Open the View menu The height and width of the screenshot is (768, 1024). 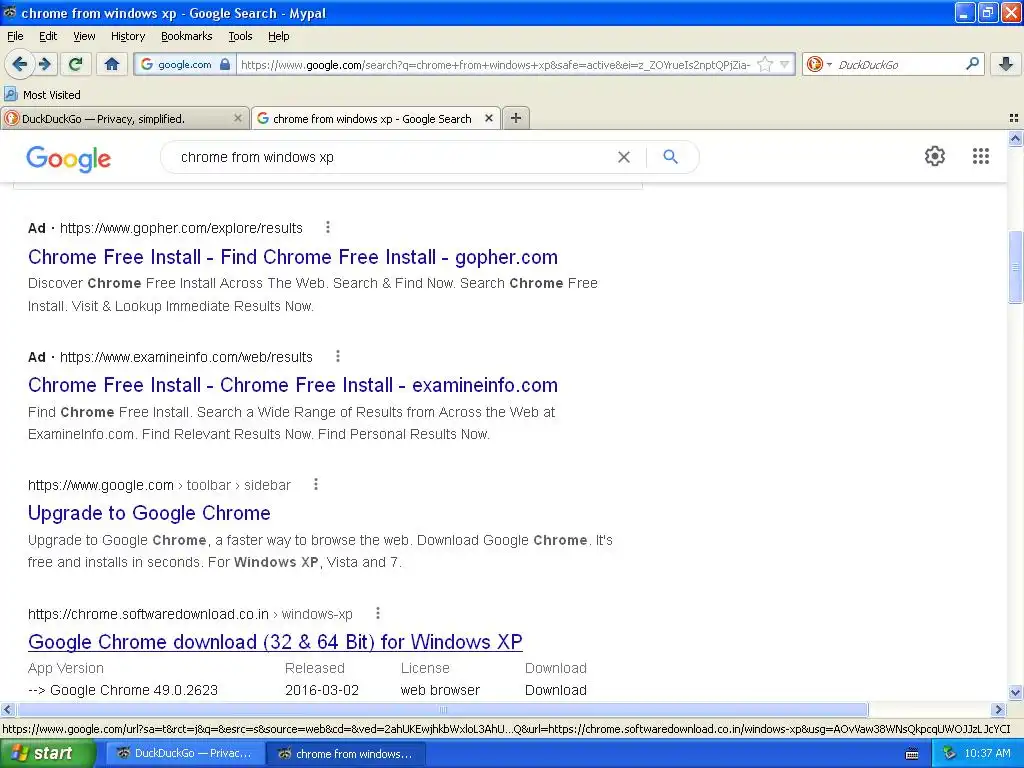(84, 36)
